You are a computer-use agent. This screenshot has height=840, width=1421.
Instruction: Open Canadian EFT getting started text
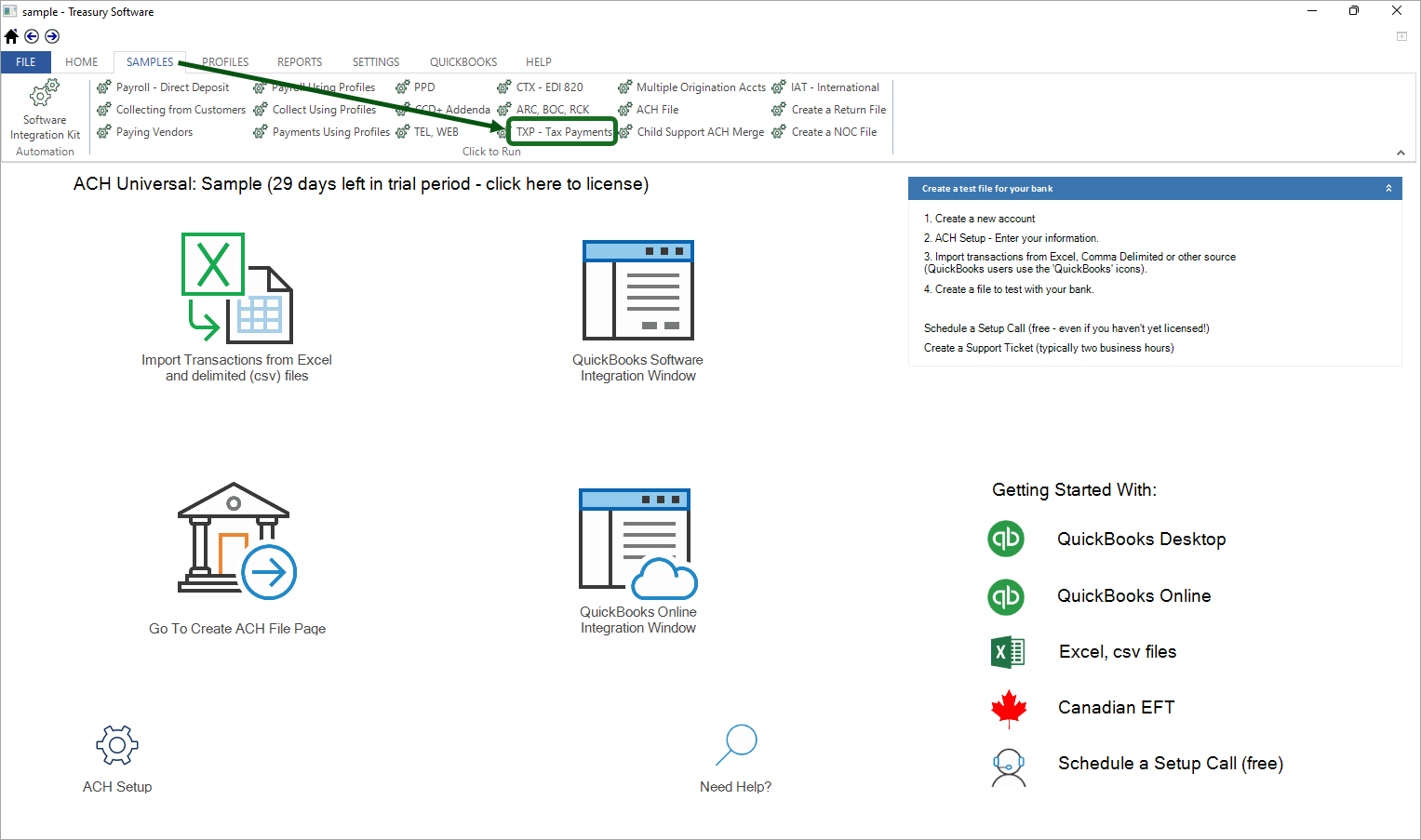click(x=1116, y=708)
